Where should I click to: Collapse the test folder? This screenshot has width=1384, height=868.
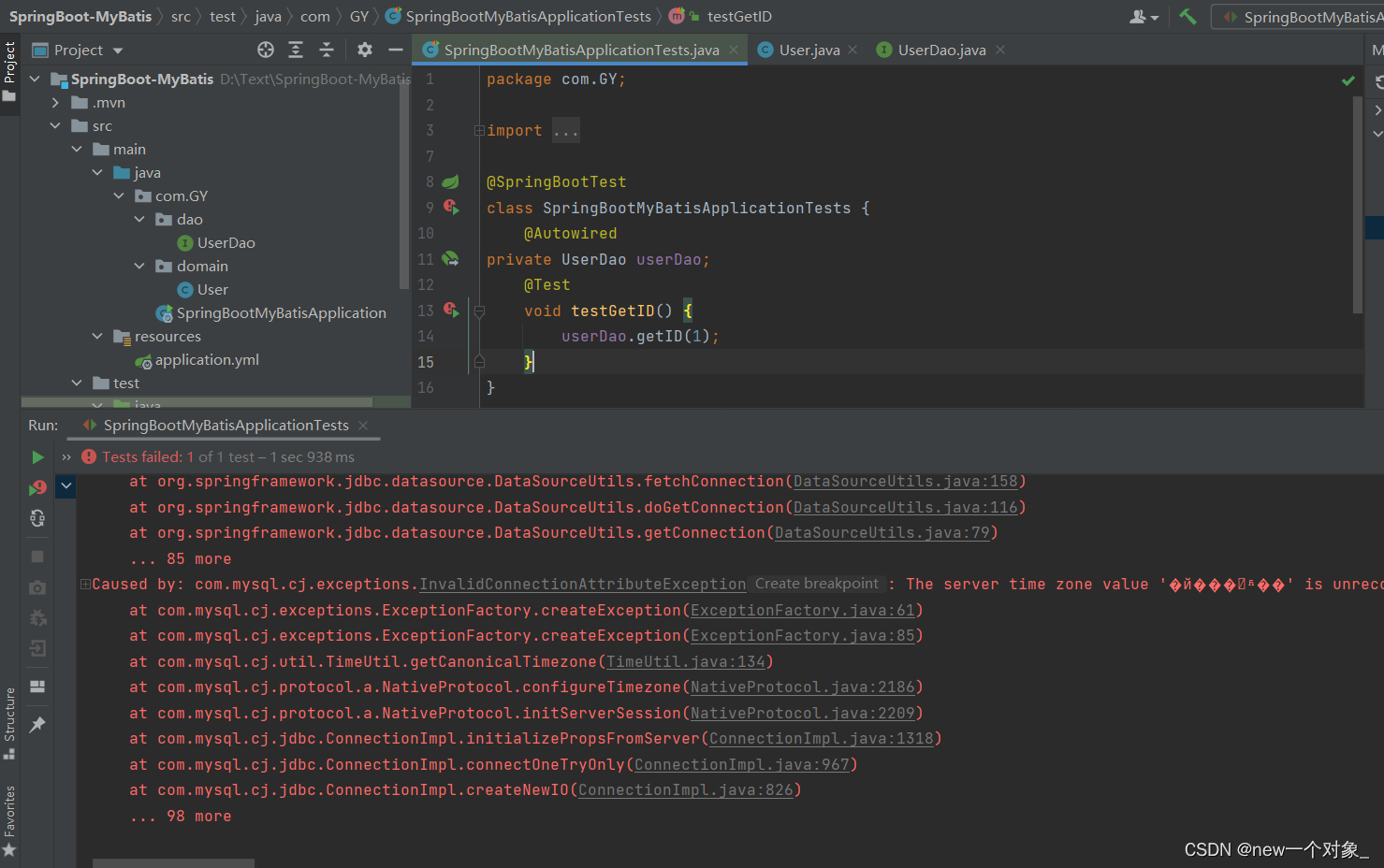(x=77, y=383)
